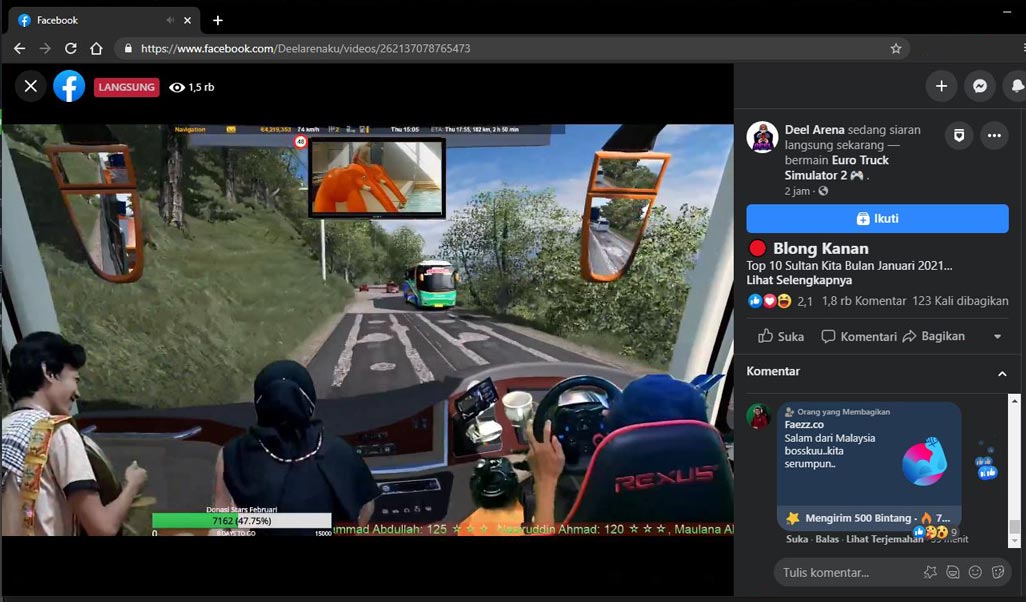
Task: Bookmark page with star icon
Action: (x=896, y=48)
